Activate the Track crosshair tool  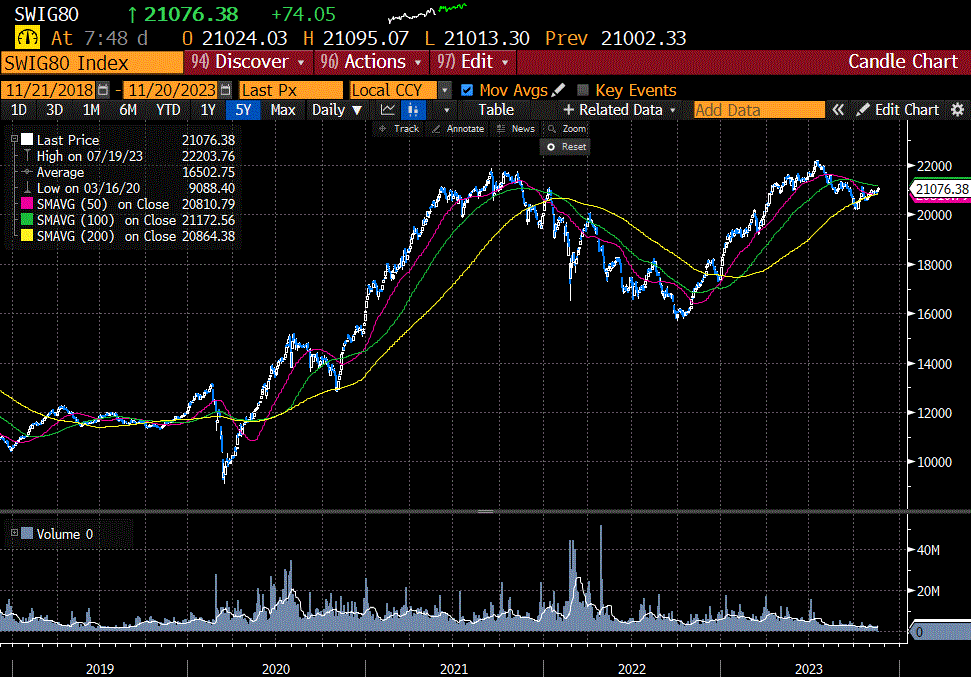tap(399, 129)
